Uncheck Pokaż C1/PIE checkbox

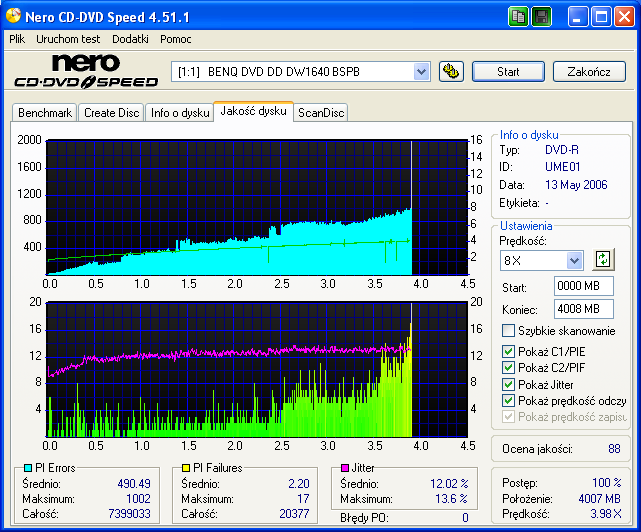click(508, 351)
